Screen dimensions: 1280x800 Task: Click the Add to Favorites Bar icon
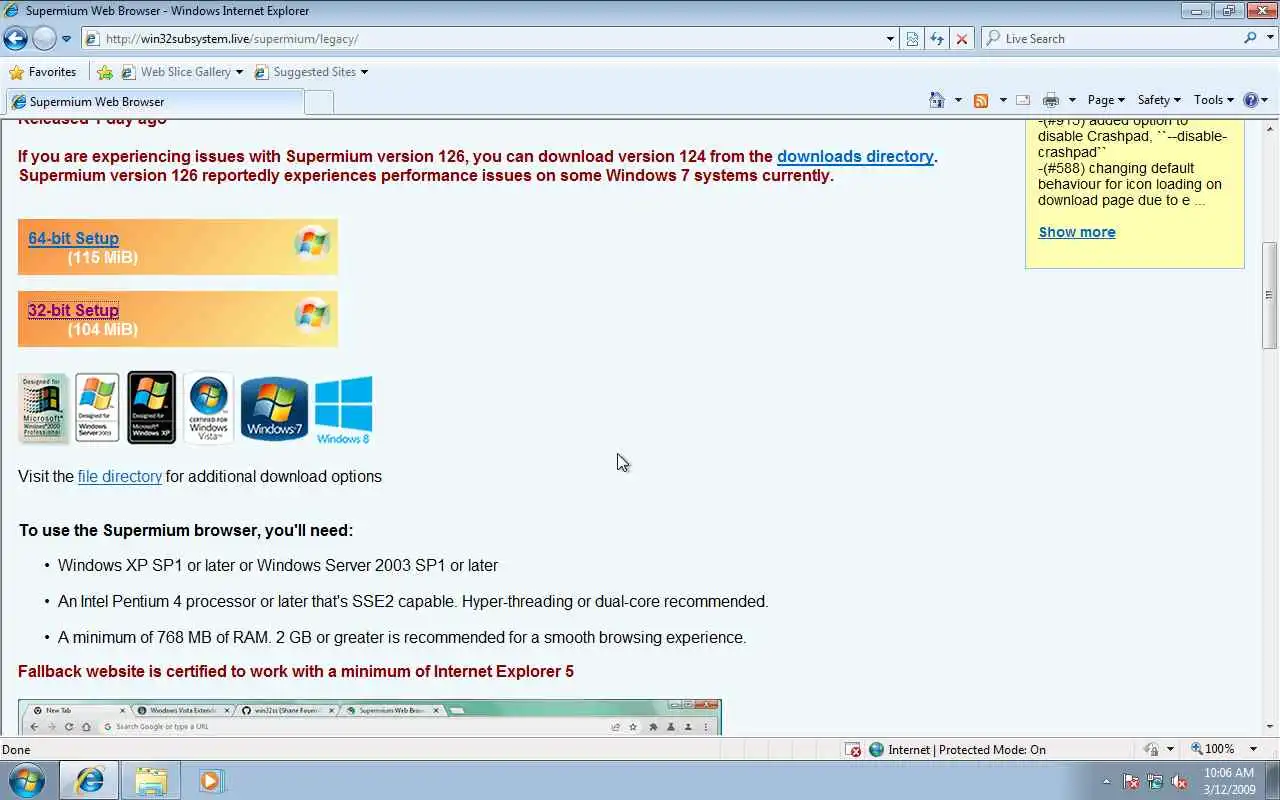point(104,72)
